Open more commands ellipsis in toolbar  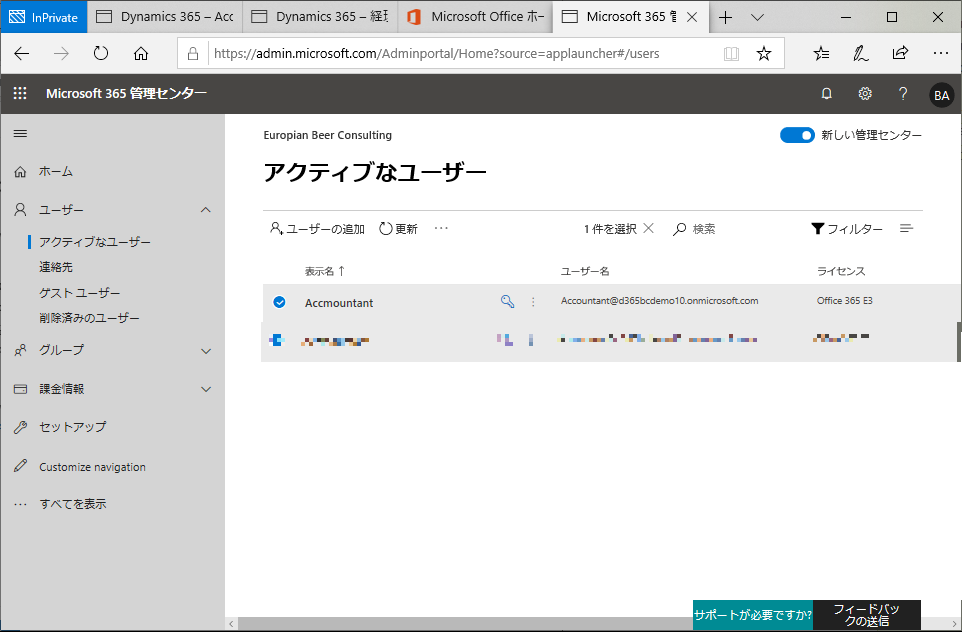(x=441, y=228)
